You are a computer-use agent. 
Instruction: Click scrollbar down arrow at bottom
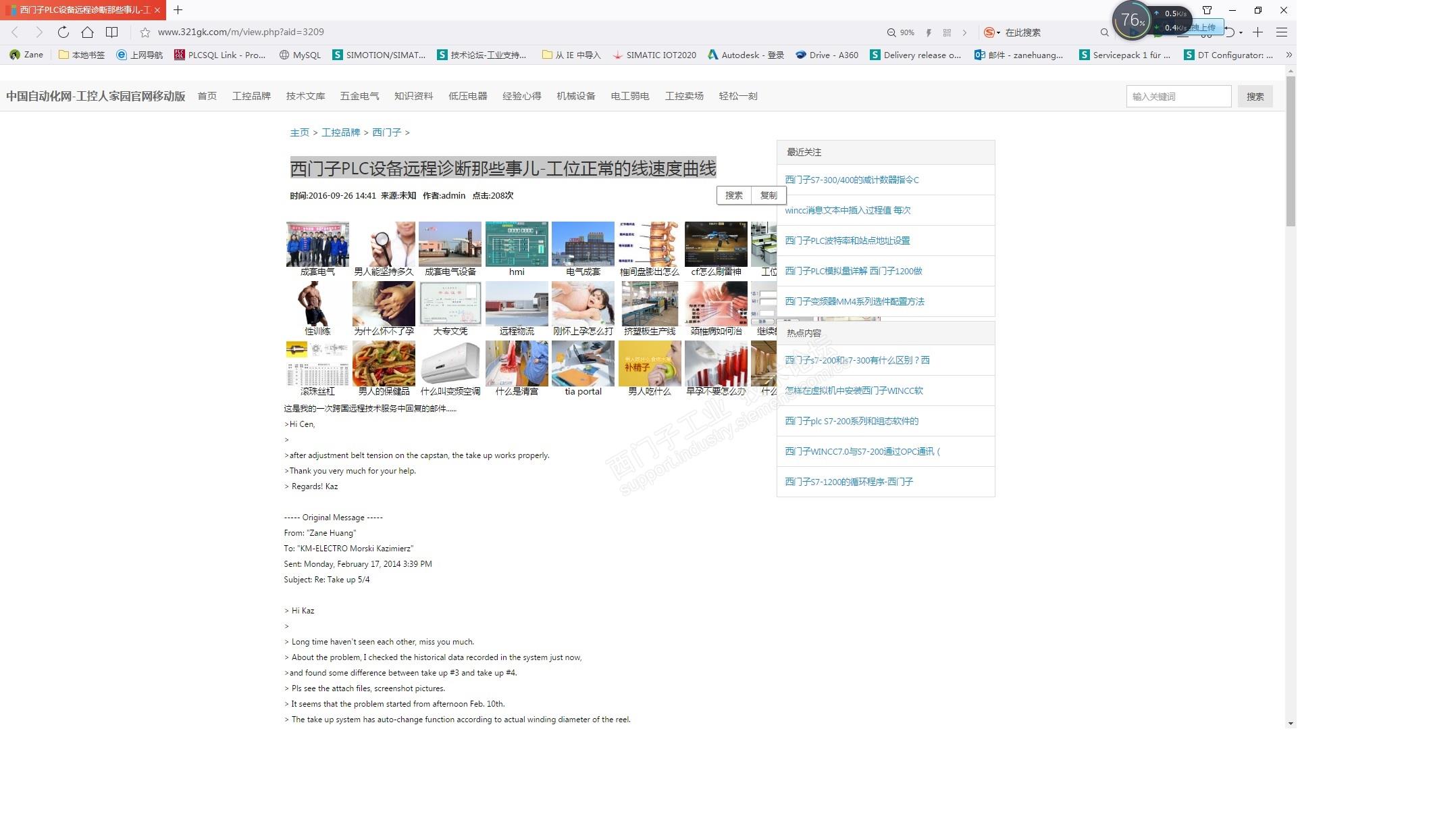[1291, 724]
